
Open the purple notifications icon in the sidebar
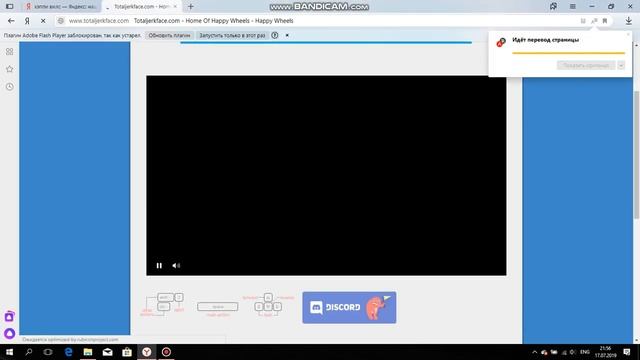tap(9, 316)
